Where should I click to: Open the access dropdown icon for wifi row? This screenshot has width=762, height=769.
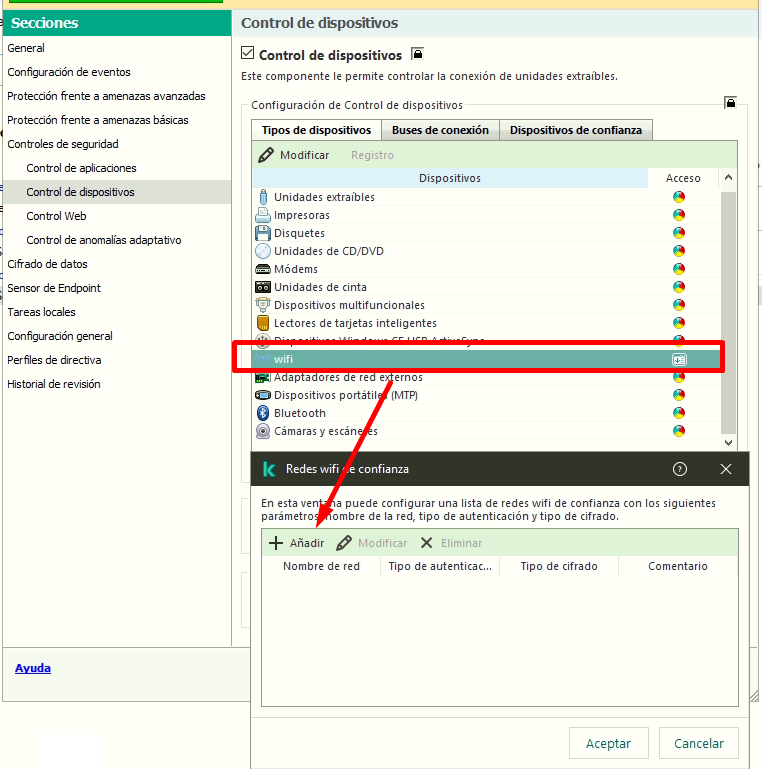(679, 359)
